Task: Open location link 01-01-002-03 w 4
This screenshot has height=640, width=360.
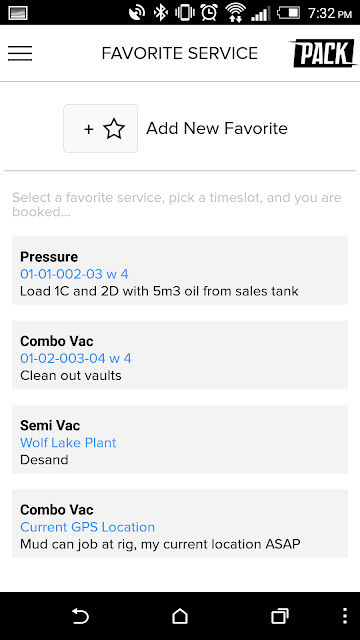Action: [74, 274]
